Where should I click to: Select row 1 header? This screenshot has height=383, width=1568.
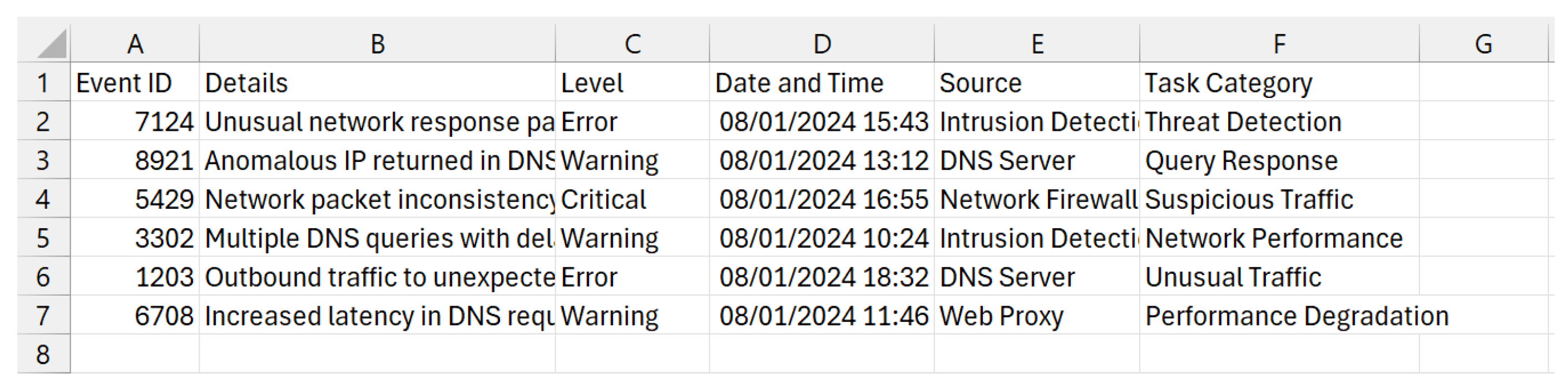tap(43, 83)
